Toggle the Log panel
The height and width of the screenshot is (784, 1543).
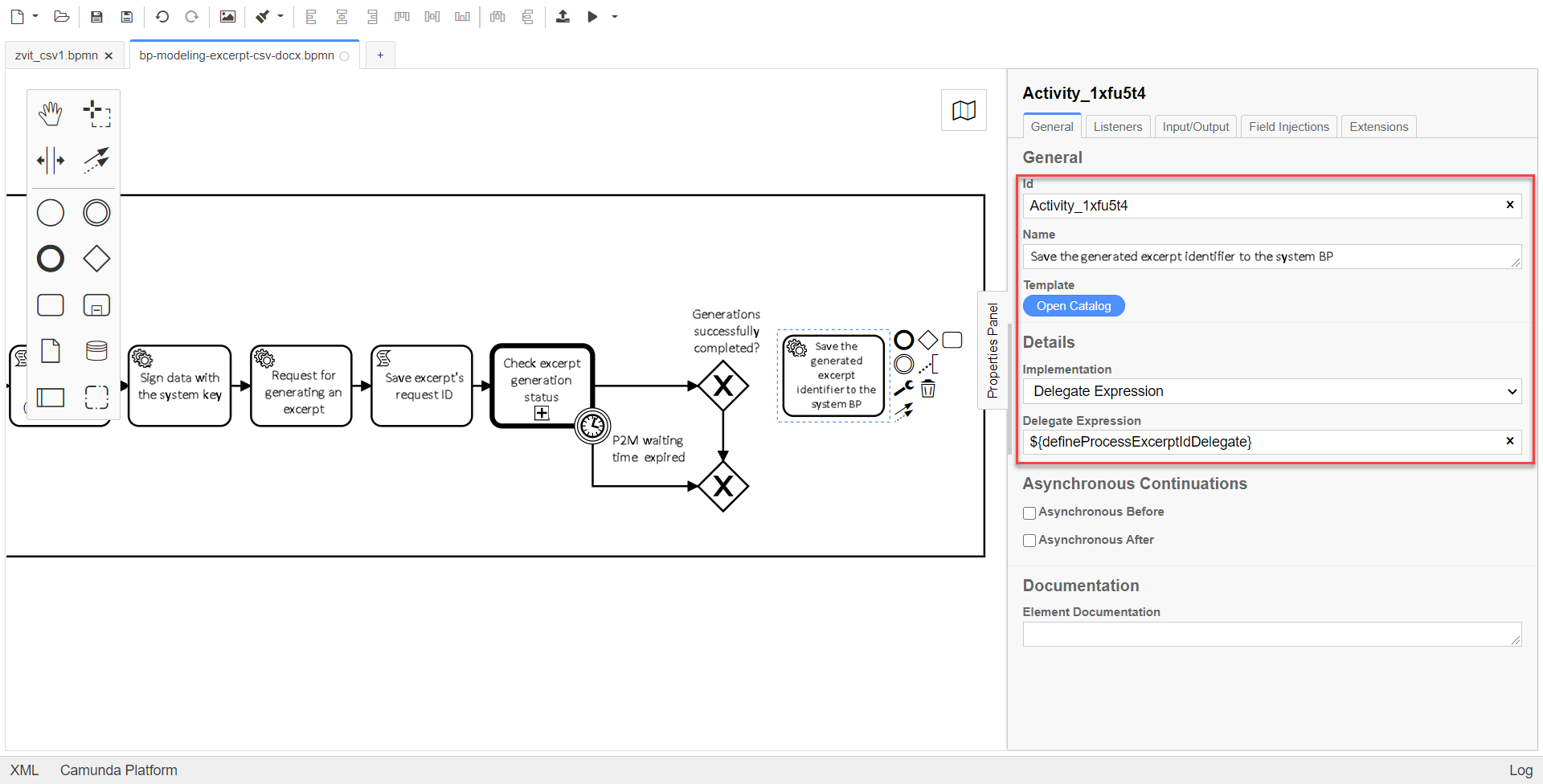point(1520,770)
